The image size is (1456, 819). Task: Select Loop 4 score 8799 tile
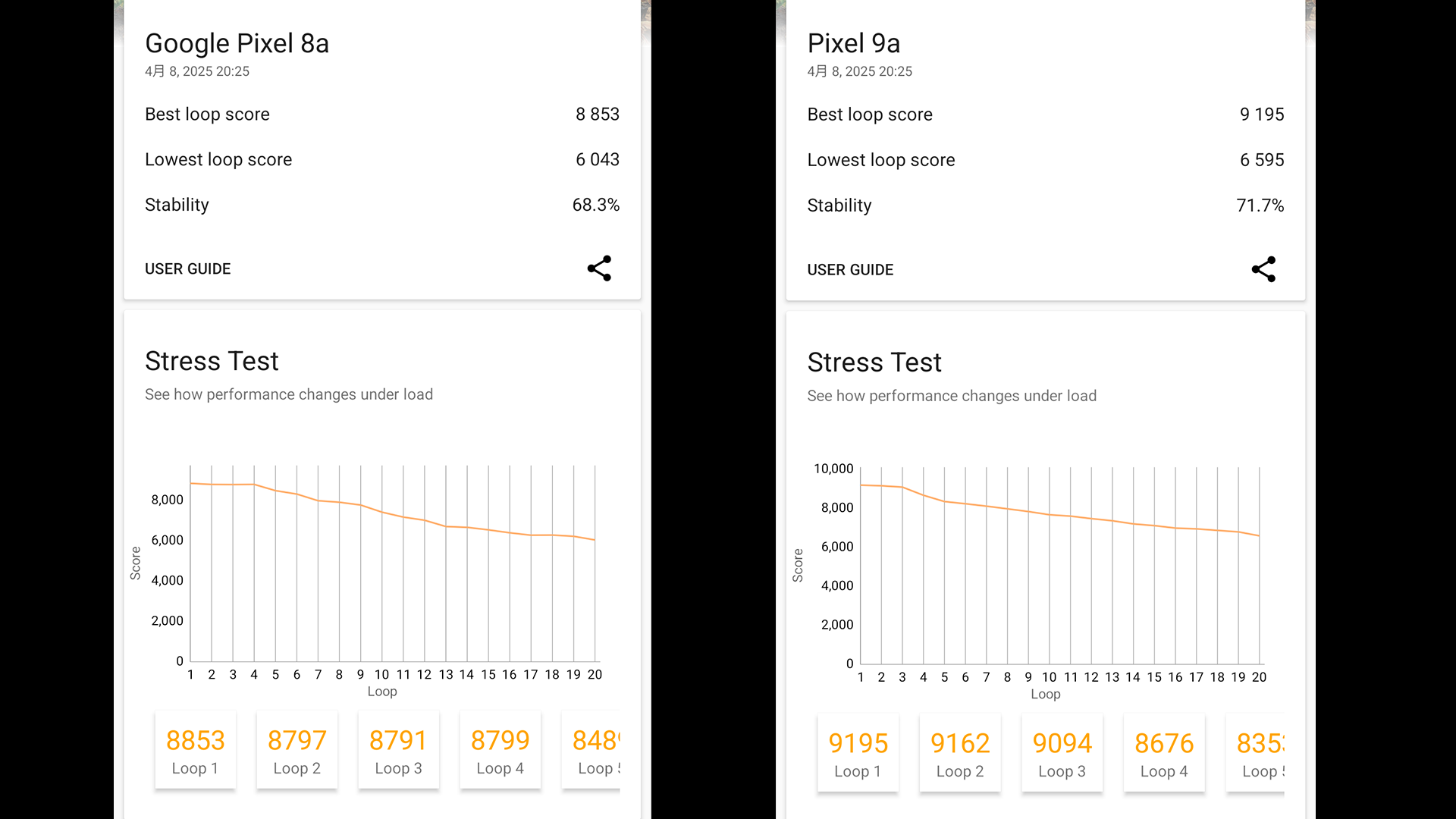click(x=500, y=751)
